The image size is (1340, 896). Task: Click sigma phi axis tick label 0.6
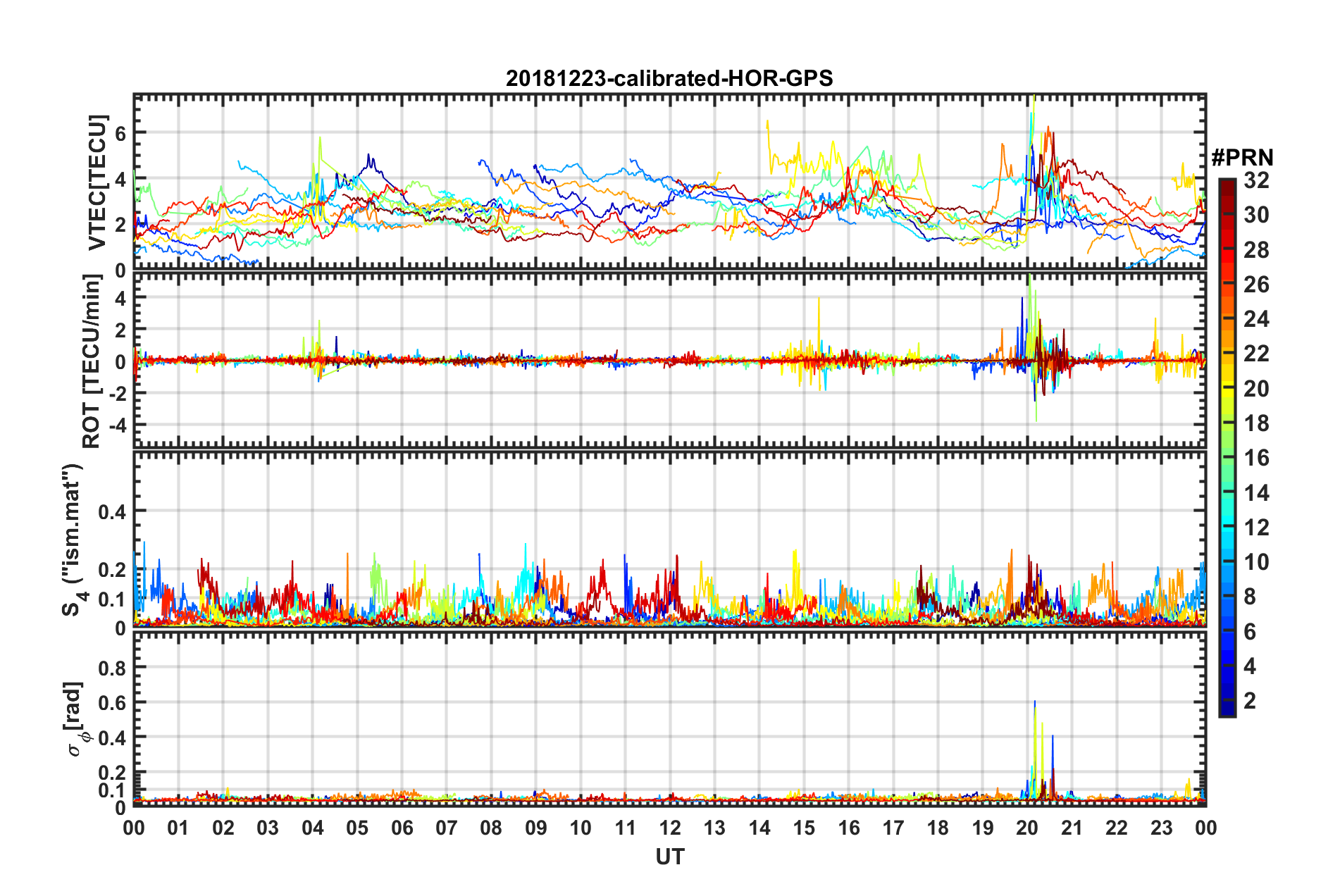click(112, 703)
